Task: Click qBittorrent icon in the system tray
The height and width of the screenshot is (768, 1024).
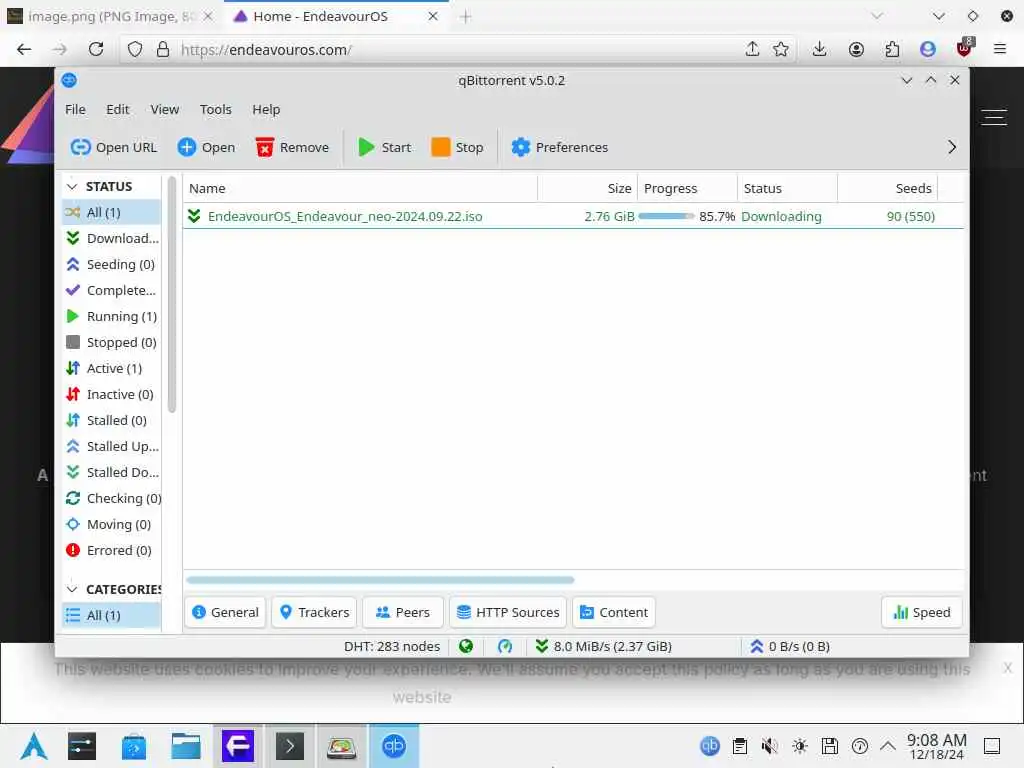Action: click(710, 745)
